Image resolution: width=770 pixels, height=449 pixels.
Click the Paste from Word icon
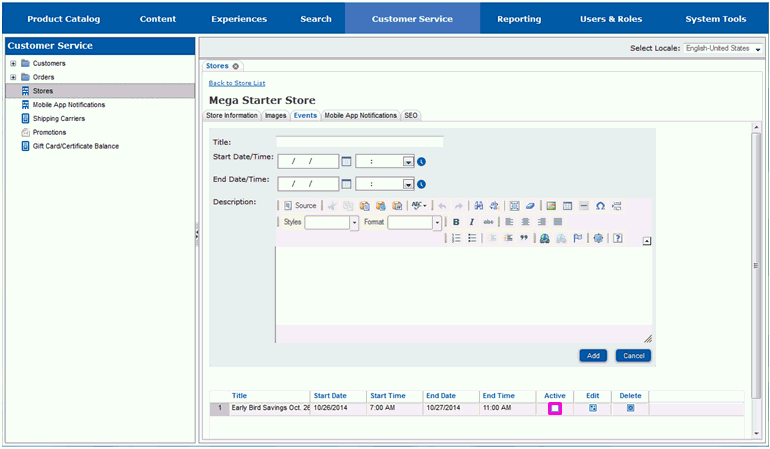(x=397, y=206)
